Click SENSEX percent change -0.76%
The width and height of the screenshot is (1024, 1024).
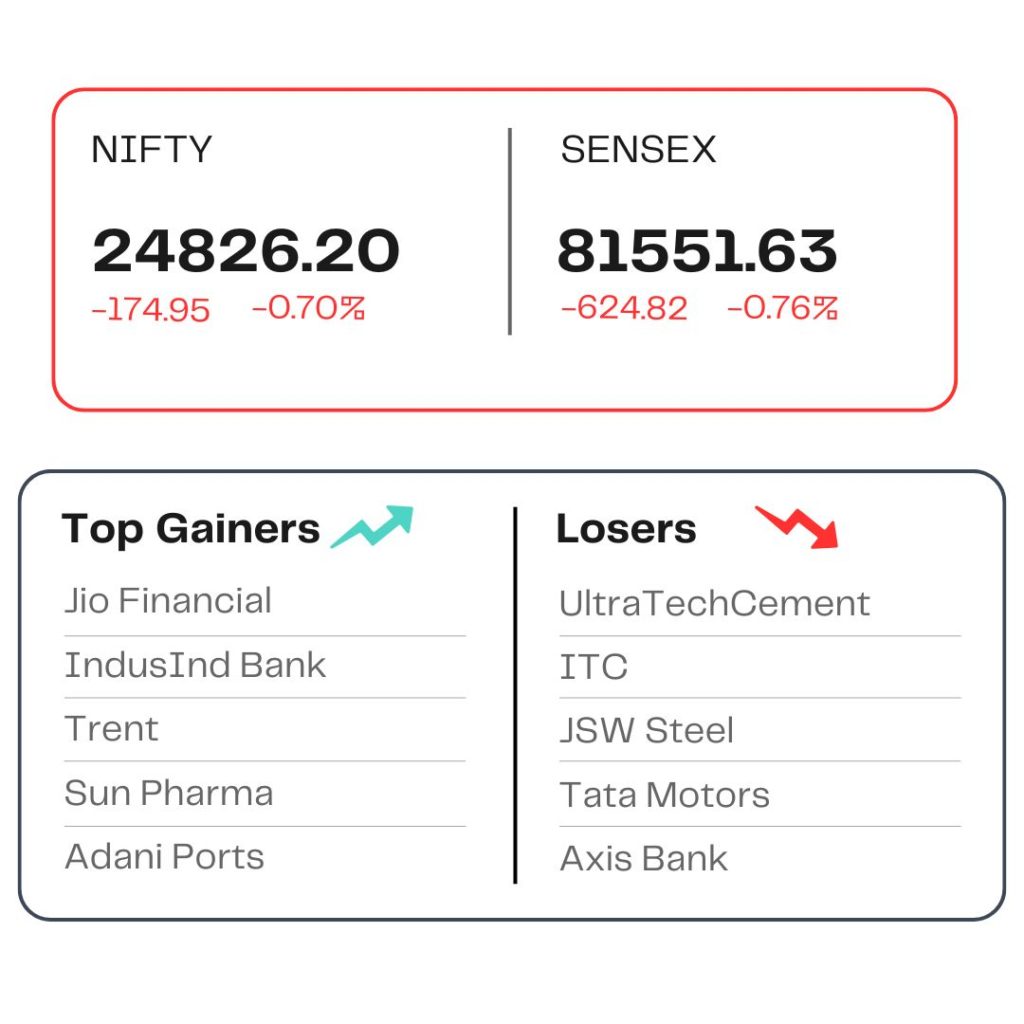coord(782,308)
